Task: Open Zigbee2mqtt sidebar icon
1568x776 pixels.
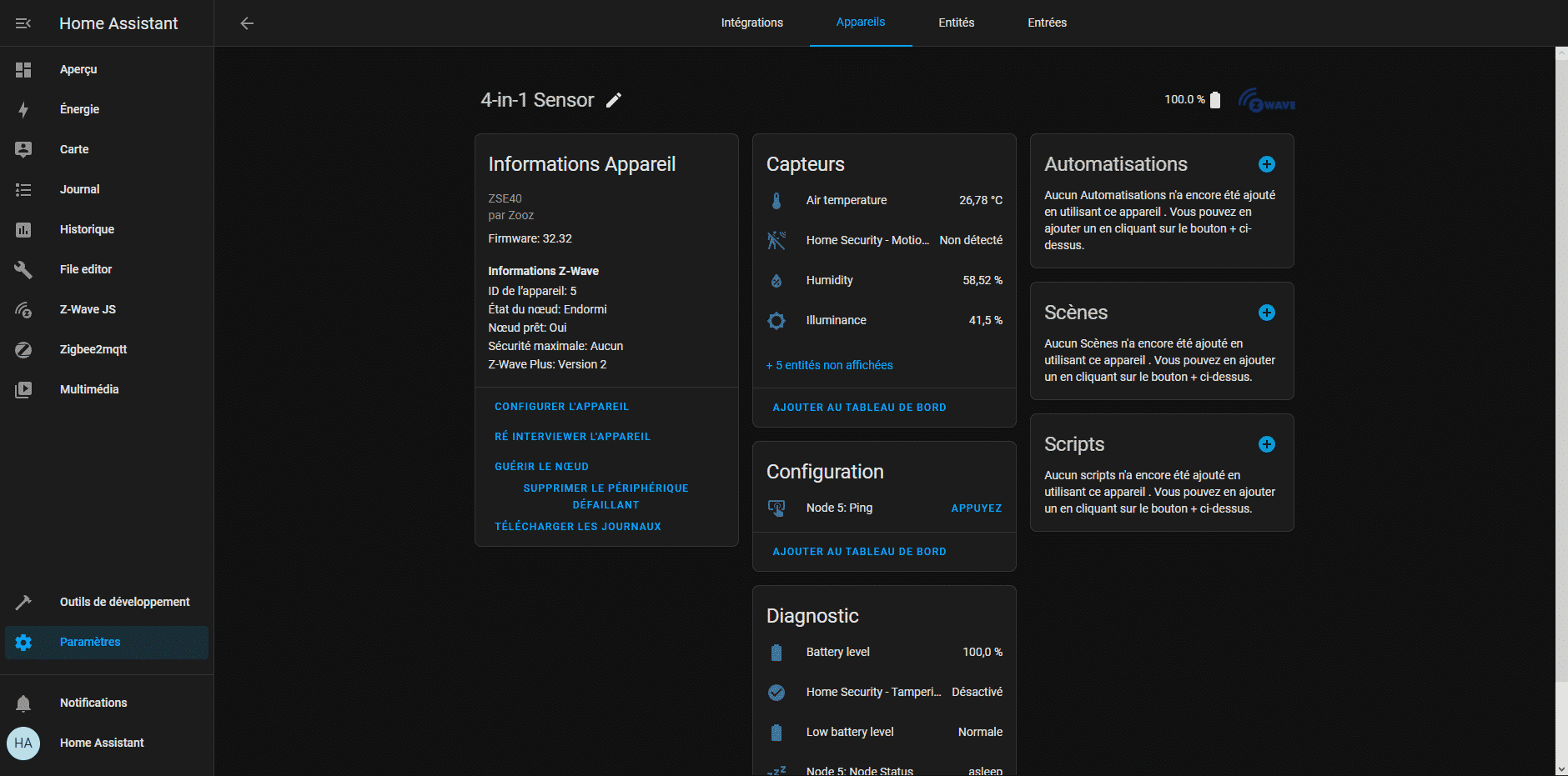Action: (x=23, y=350)
